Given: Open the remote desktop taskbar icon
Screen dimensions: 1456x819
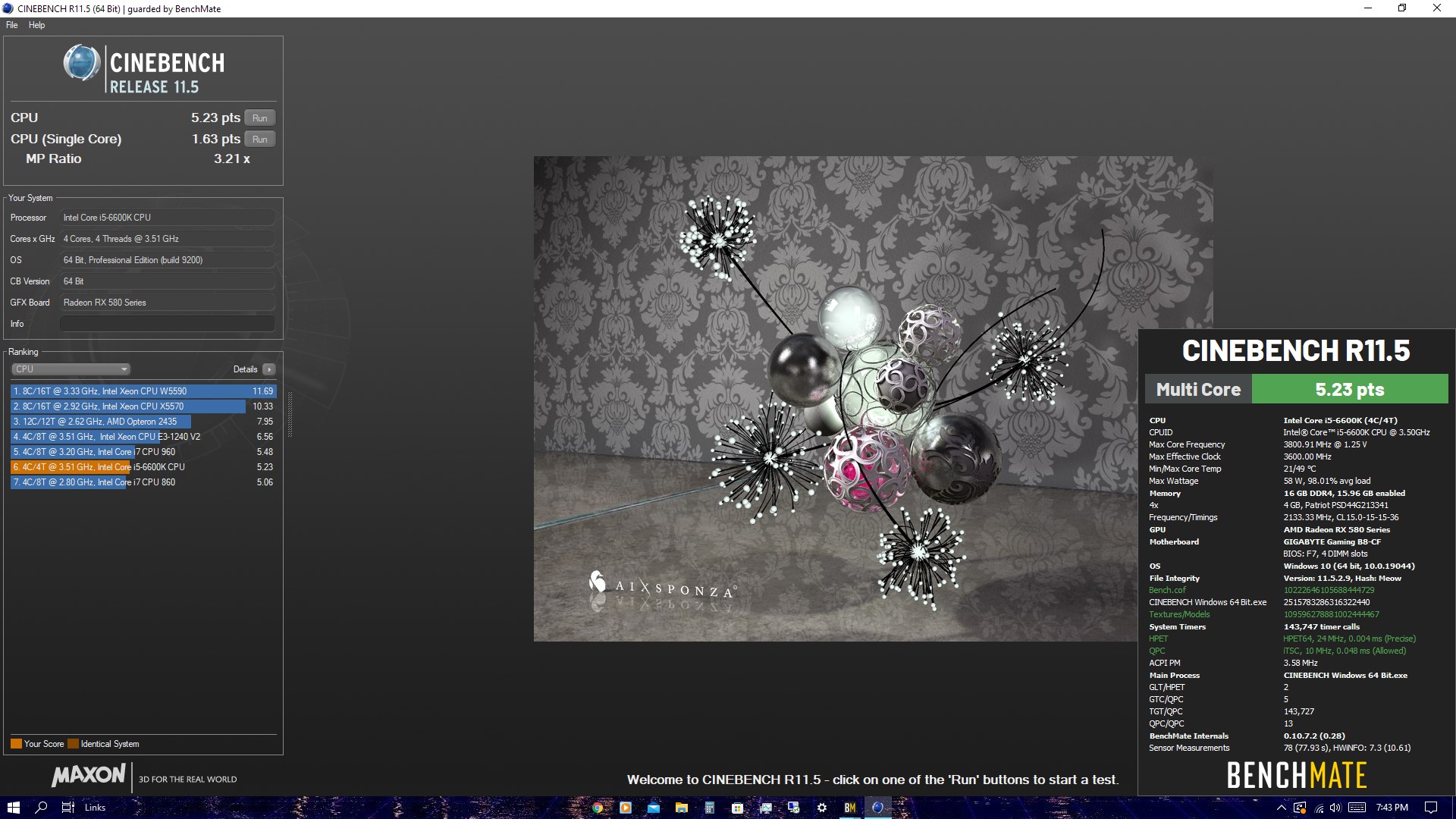Looking at the screenshot, I should click(x=794, y=808).
